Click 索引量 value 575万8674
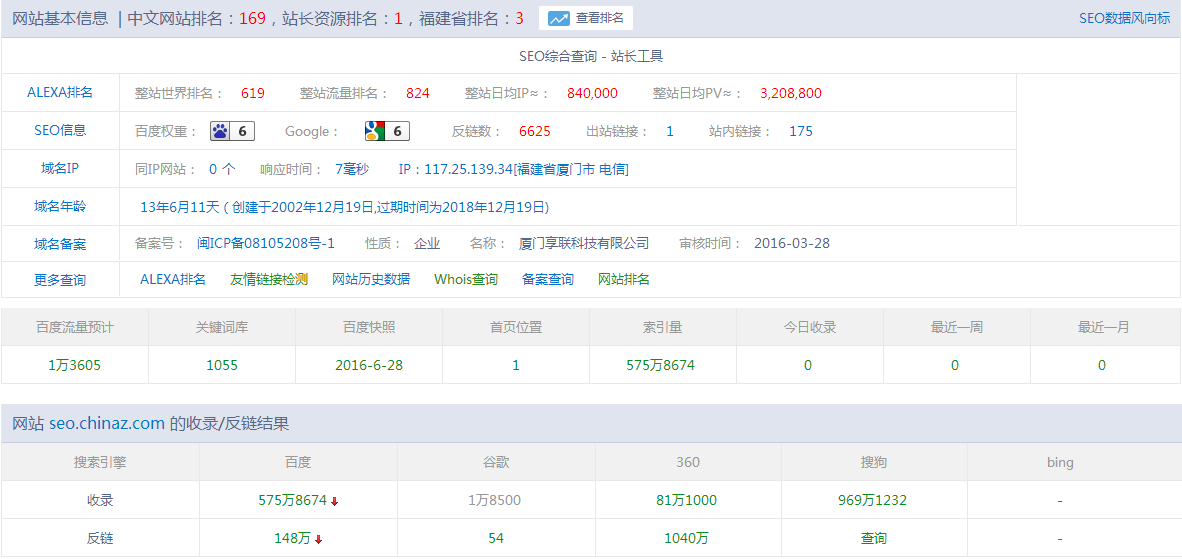Image resolution: width=1182 pixels, height=559 pixels. click(x=660, y=365)
